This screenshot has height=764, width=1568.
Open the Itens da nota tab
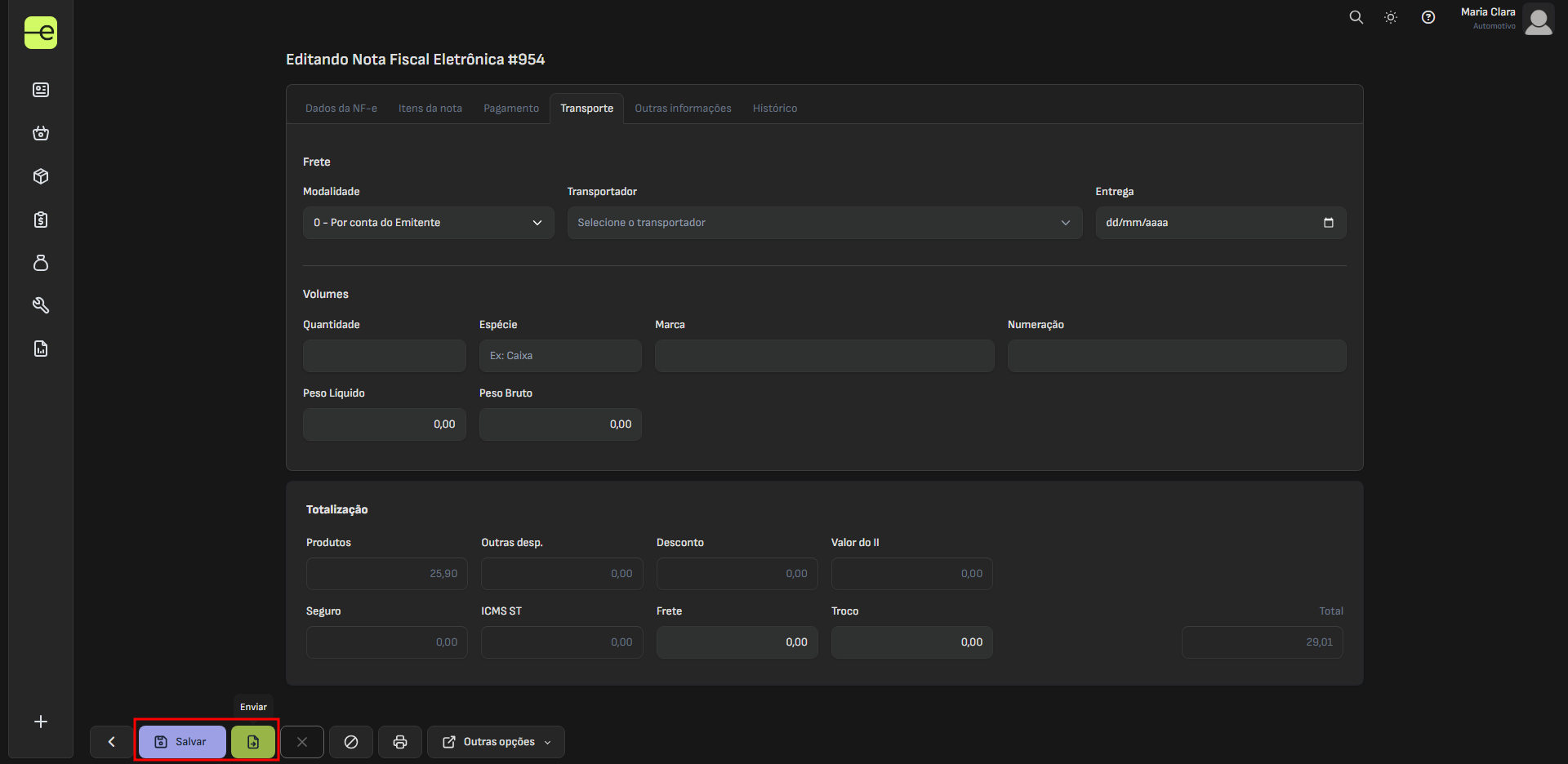click(x=430, y=109)
